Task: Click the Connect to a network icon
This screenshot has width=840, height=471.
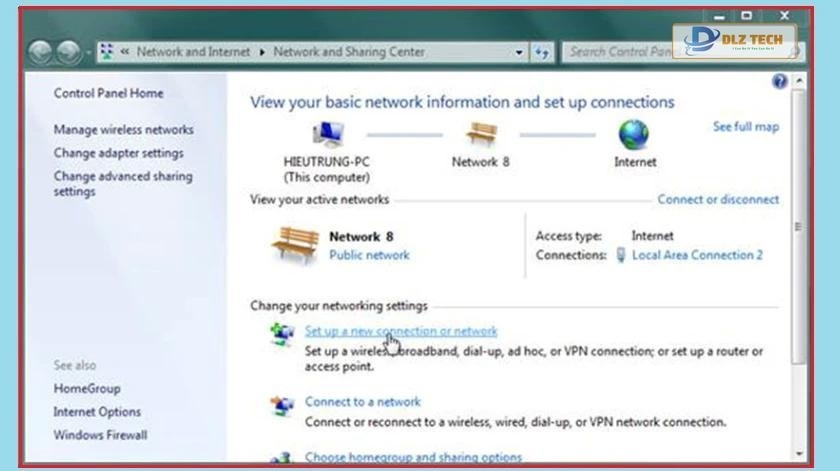Action: [283, 406]
